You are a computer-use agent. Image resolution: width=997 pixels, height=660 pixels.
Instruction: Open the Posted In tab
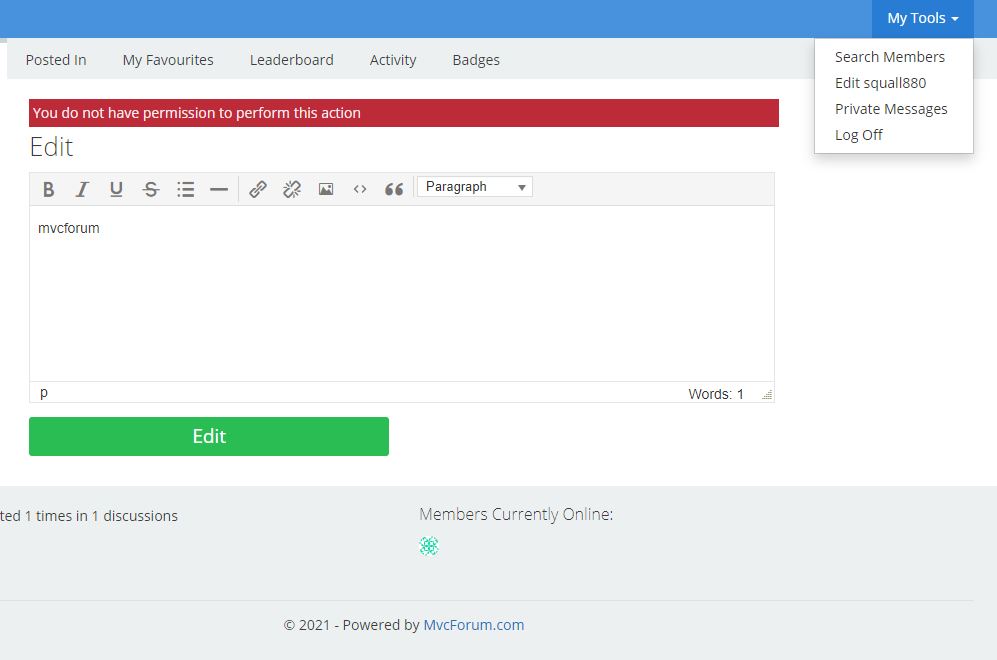click(x=56, y=60)
